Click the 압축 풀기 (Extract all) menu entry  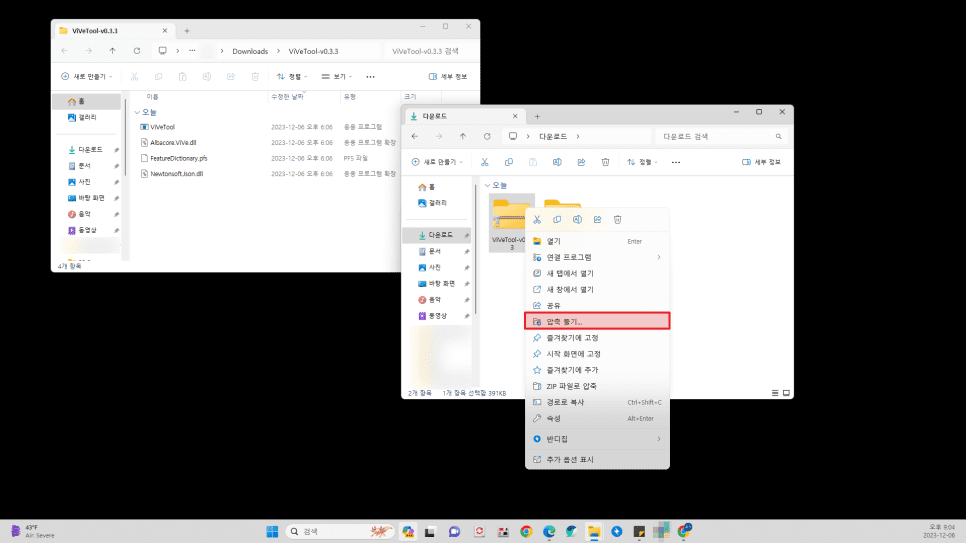tap(597, 321)
